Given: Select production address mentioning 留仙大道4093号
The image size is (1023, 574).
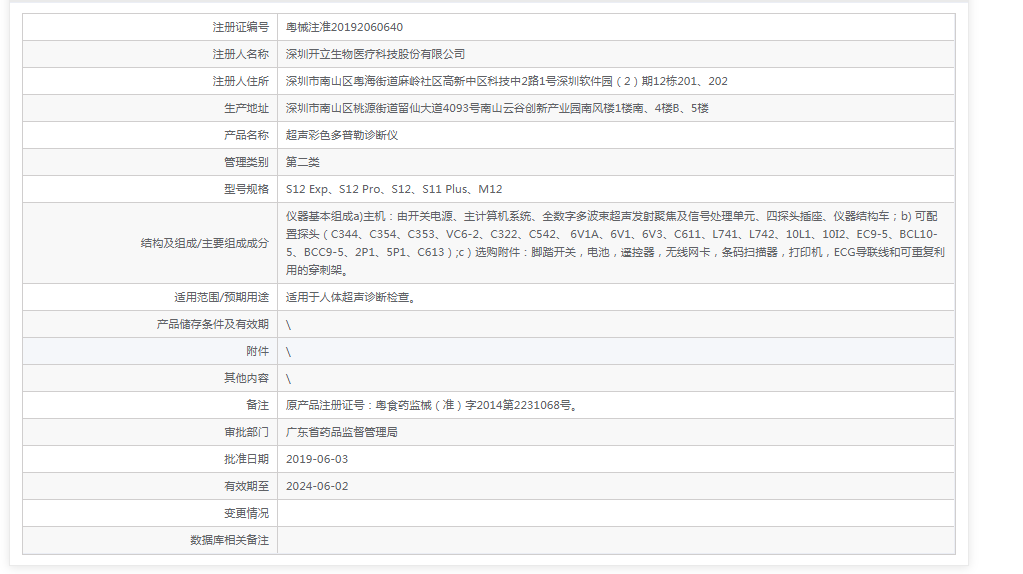Looking at the screenshot, I should coord(497,108).
